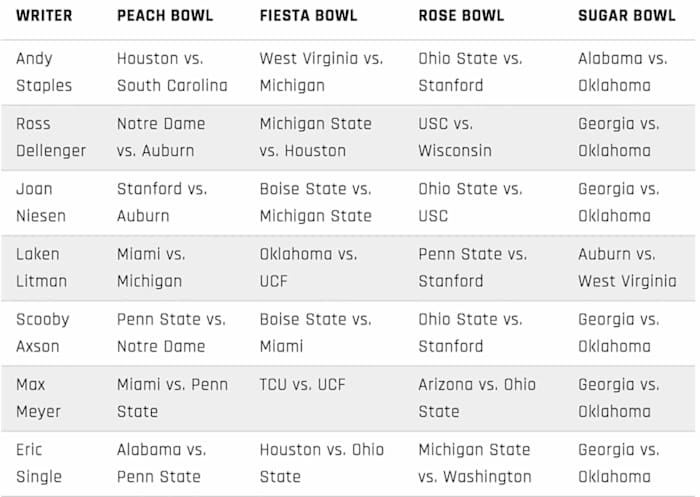Image resolution: width=700 pixels, height=497 pixels.
Task: Click the Michigan State vs. Washington cell
Action: click(x=475, y=462)
